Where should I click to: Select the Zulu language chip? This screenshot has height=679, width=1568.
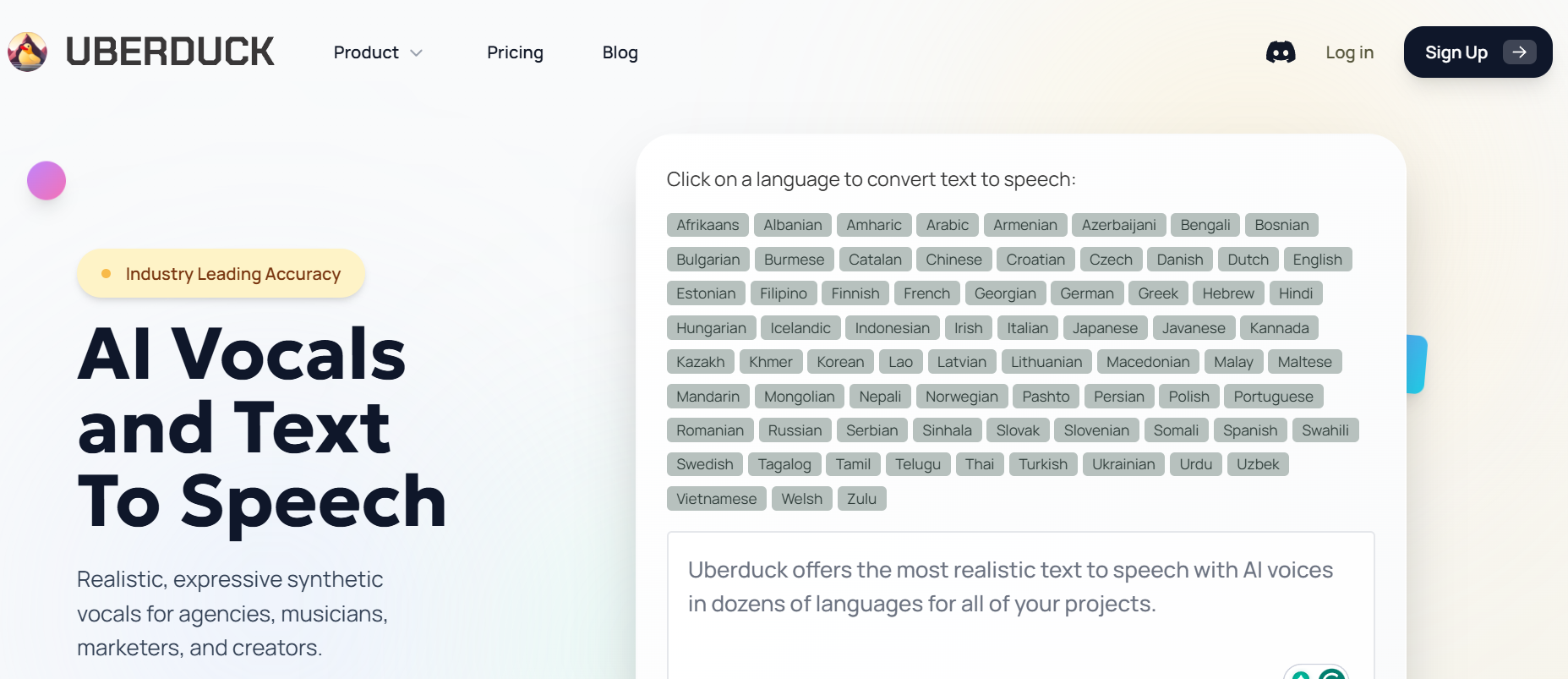(x=861, y=499)
